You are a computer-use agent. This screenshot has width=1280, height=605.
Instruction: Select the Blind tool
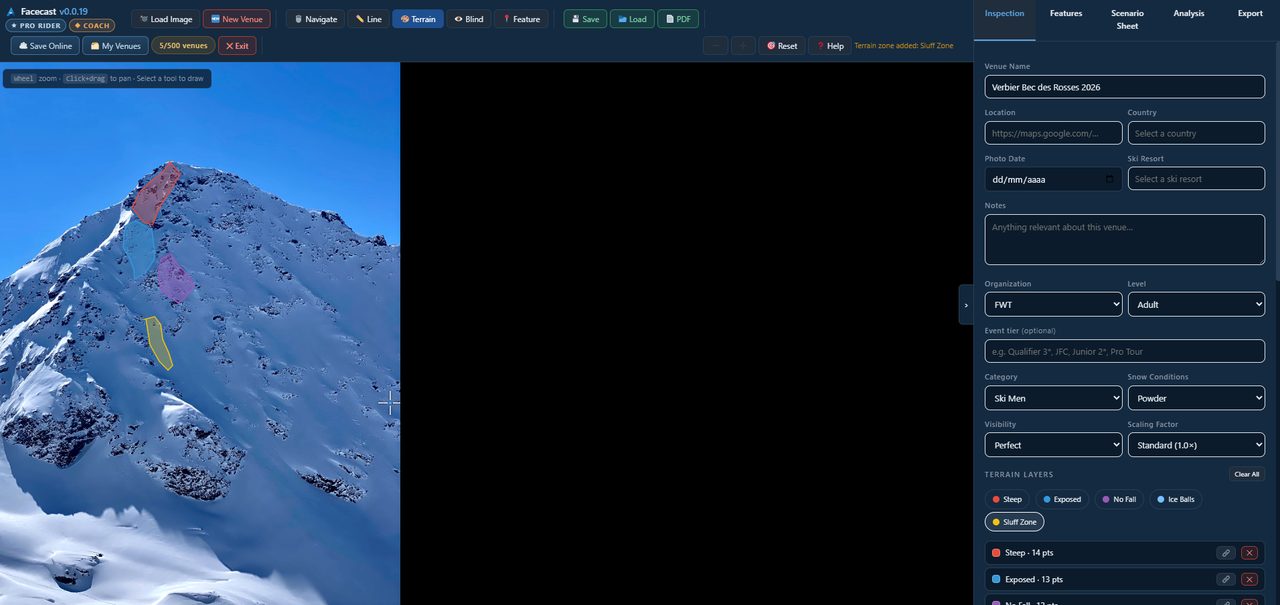point(469,19)
